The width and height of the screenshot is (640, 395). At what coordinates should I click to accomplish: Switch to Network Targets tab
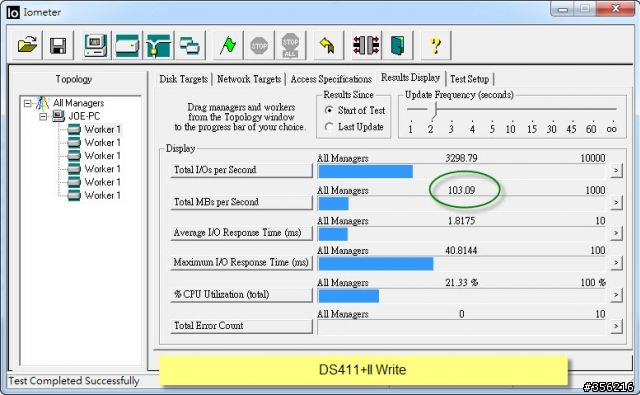point(249,79)
